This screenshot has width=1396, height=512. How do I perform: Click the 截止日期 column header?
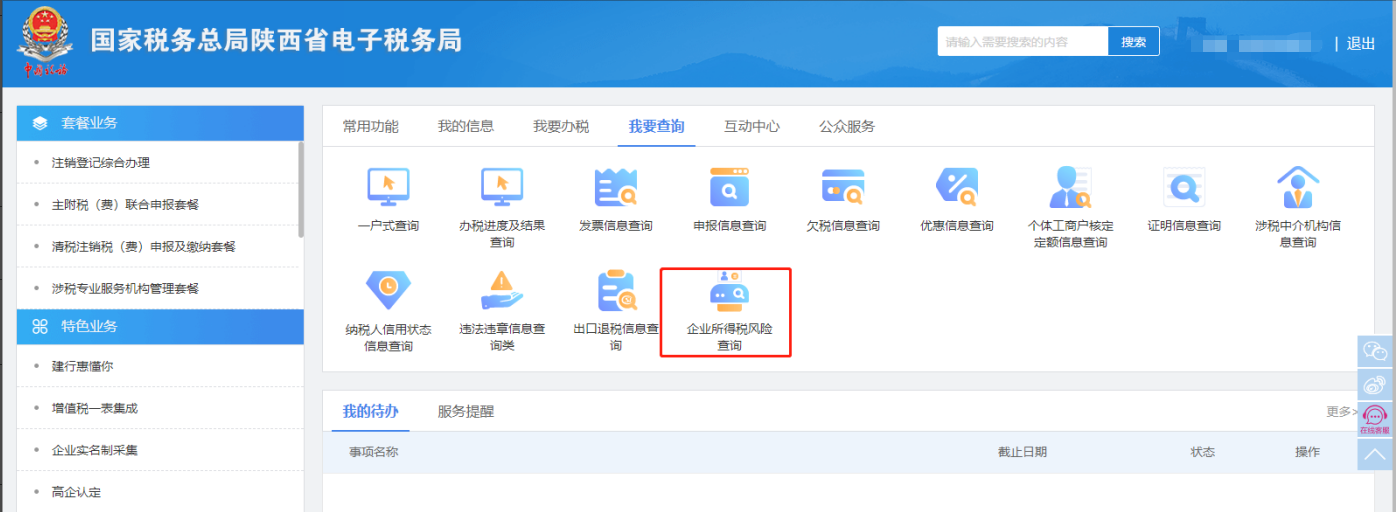tap(1022, 452)
